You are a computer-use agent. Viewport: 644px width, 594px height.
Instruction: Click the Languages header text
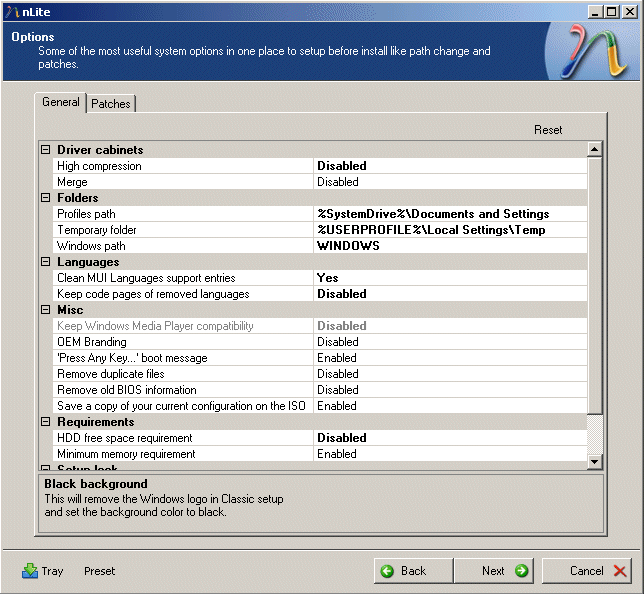88,262
